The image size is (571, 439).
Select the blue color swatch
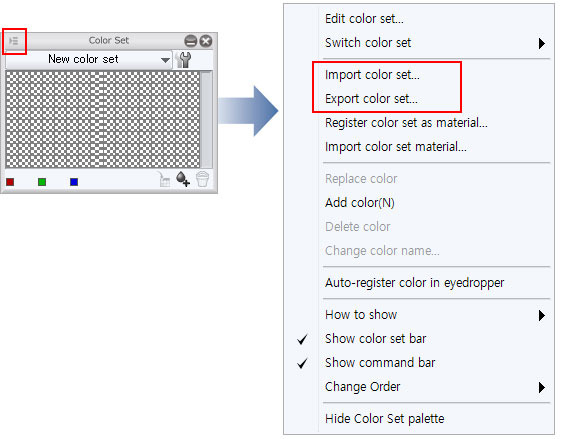(74, 182)
